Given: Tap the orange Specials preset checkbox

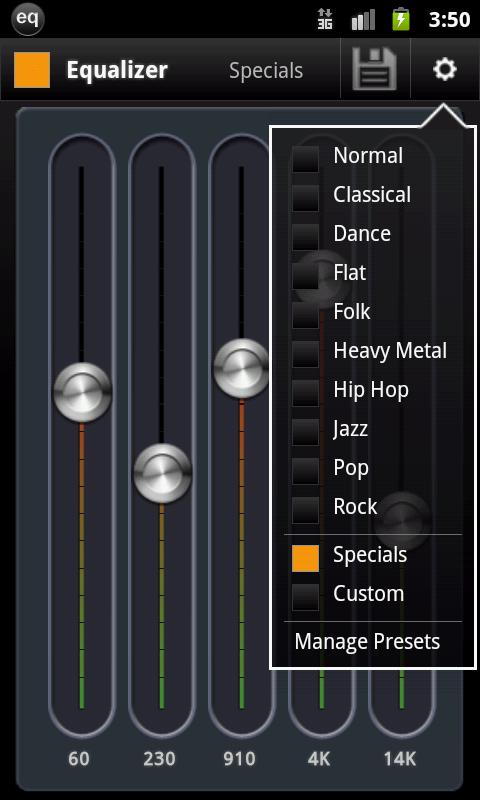Looking at the screenshot, I should tap(306, 558).
